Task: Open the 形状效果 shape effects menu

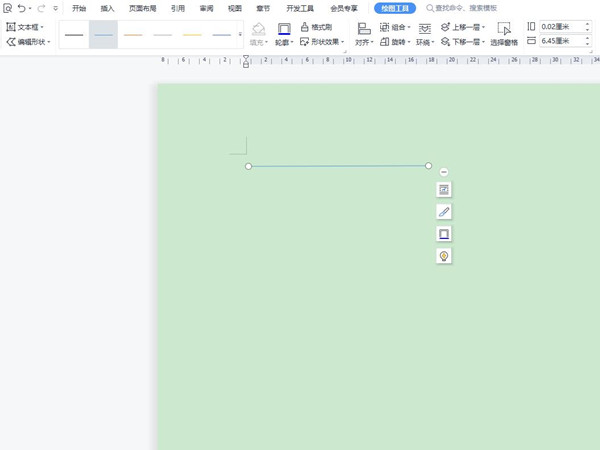Action: coord(322,42)
